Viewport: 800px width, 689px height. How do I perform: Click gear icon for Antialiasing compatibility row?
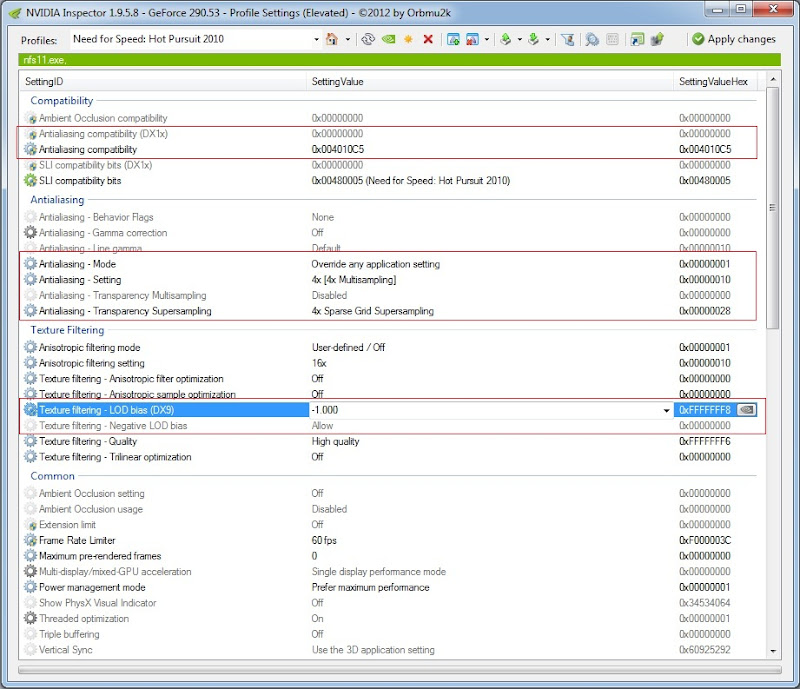(x=31, y=150)
